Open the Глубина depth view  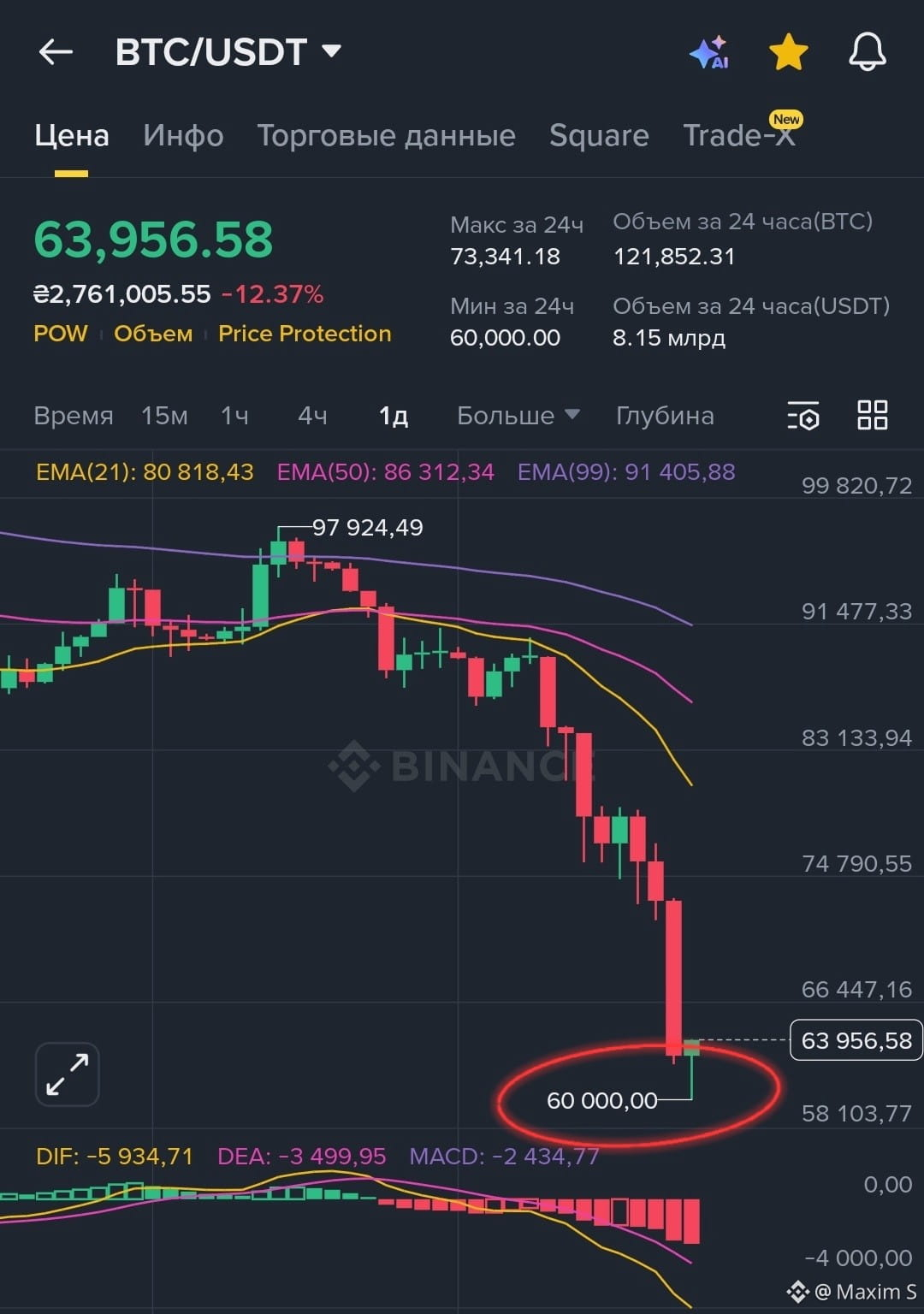point(665,416)
